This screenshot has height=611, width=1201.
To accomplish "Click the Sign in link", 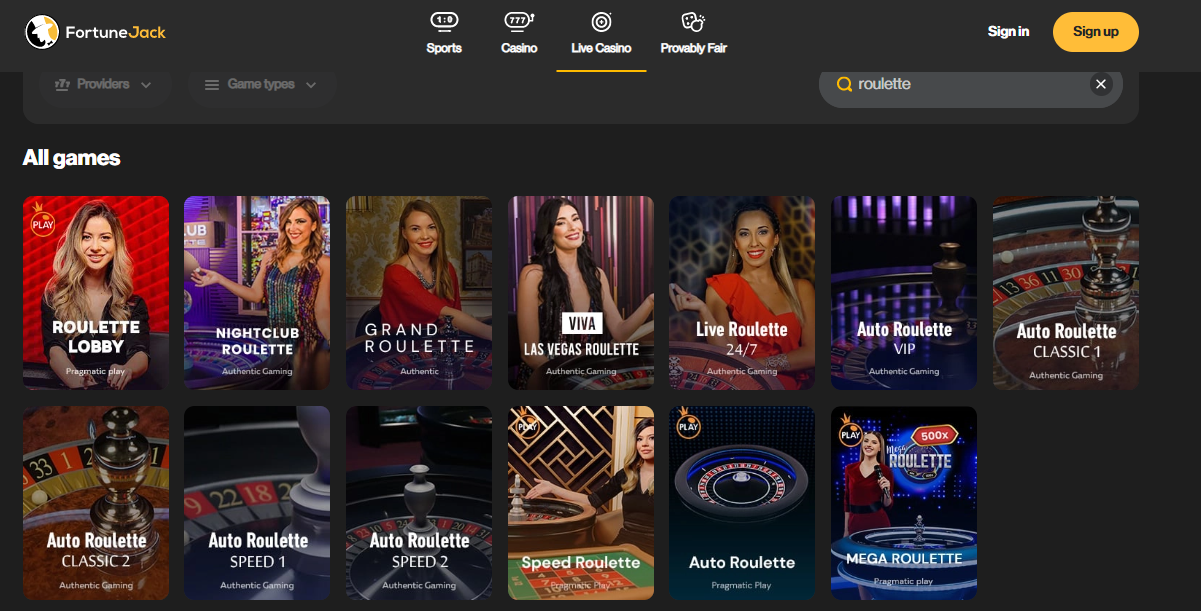I will click(x=1008, y=32).
